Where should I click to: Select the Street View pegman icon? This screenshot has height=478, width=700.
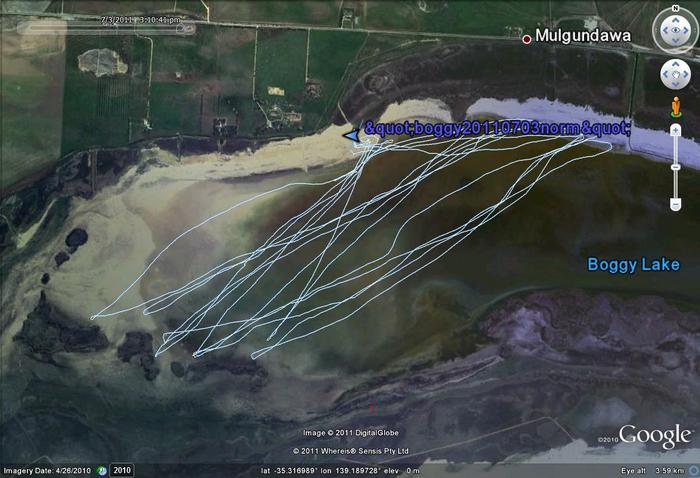675,104
